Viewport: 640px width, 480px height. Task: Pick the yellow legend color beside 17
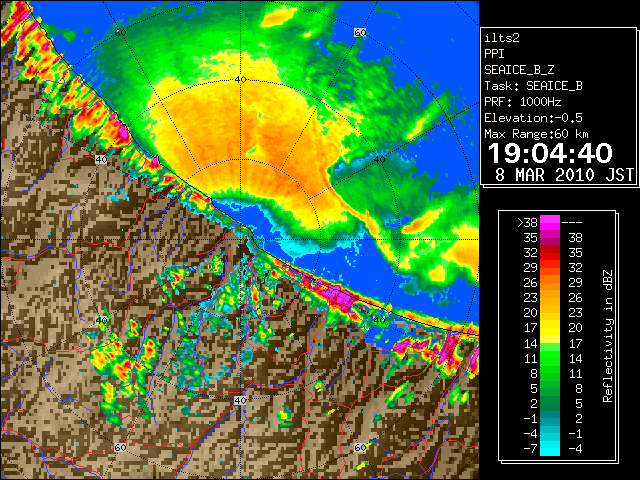click(x=550, y=328)
